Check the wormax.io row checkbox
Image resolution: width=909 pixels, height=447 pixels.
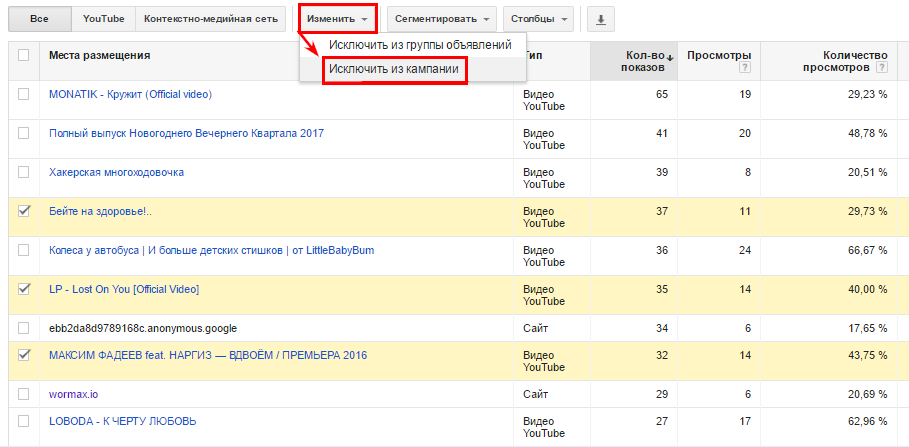(24, 394)
